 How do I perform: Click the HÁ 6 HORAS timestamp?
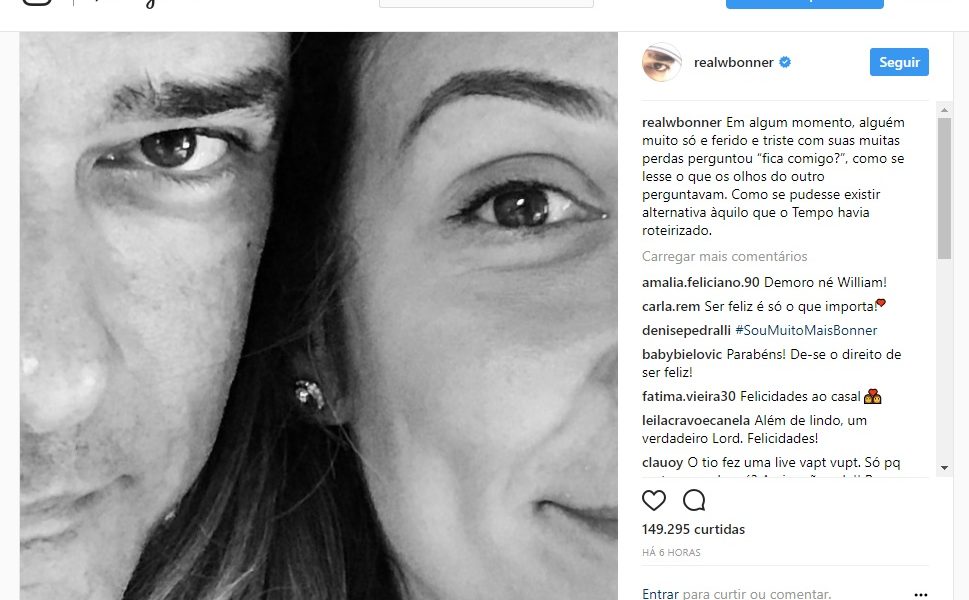pyautogui.click(x=671, y=552)
